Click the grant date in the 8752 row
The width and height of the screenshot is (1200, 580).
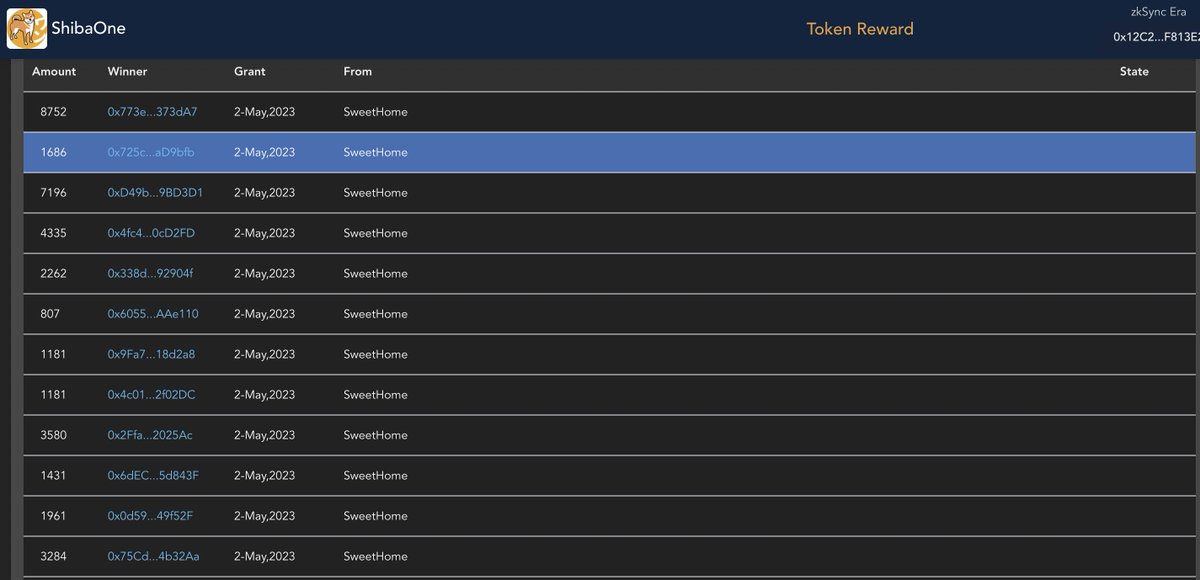tap(264, 112)
